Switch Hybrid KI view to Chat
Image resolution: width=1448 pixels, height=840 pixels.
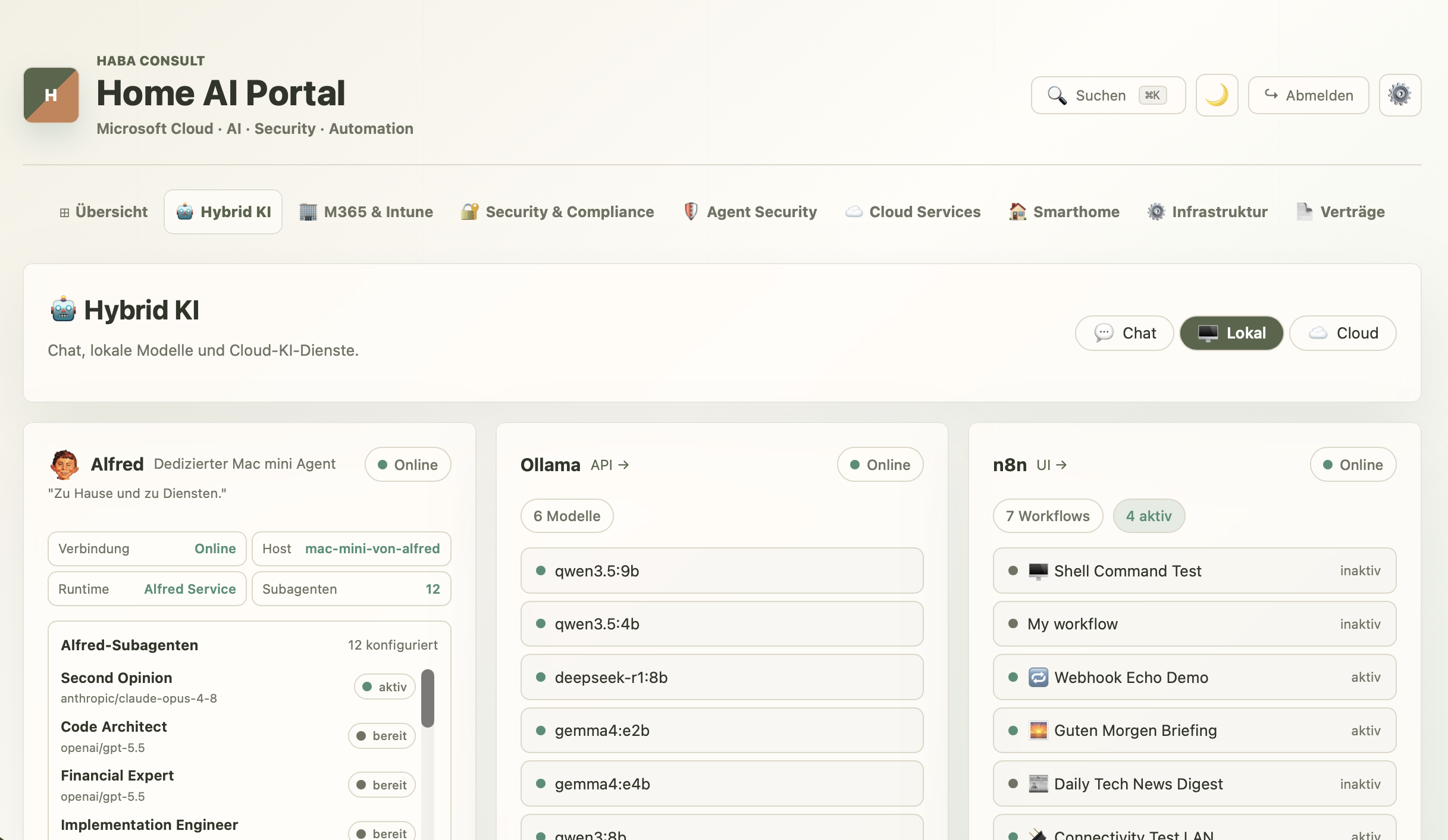[1124, 333]
